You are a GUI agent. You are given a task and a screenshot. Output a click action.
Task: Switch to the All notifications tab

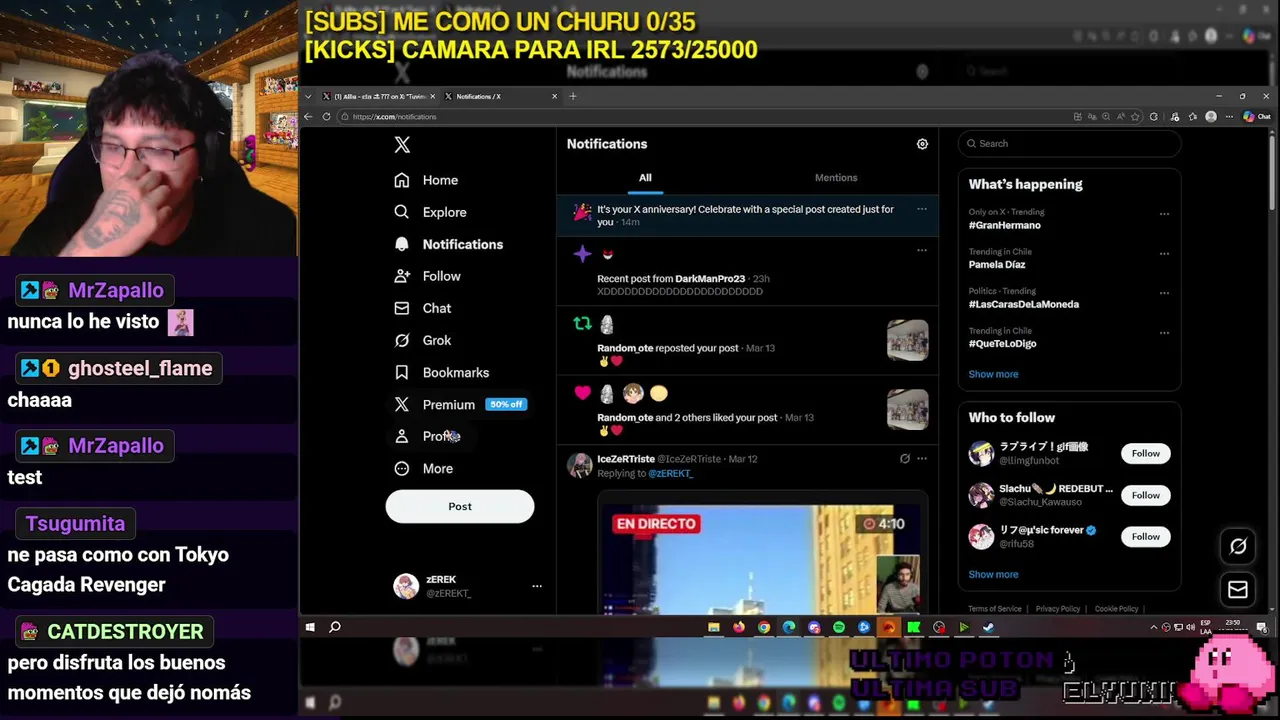coord(645,178)
